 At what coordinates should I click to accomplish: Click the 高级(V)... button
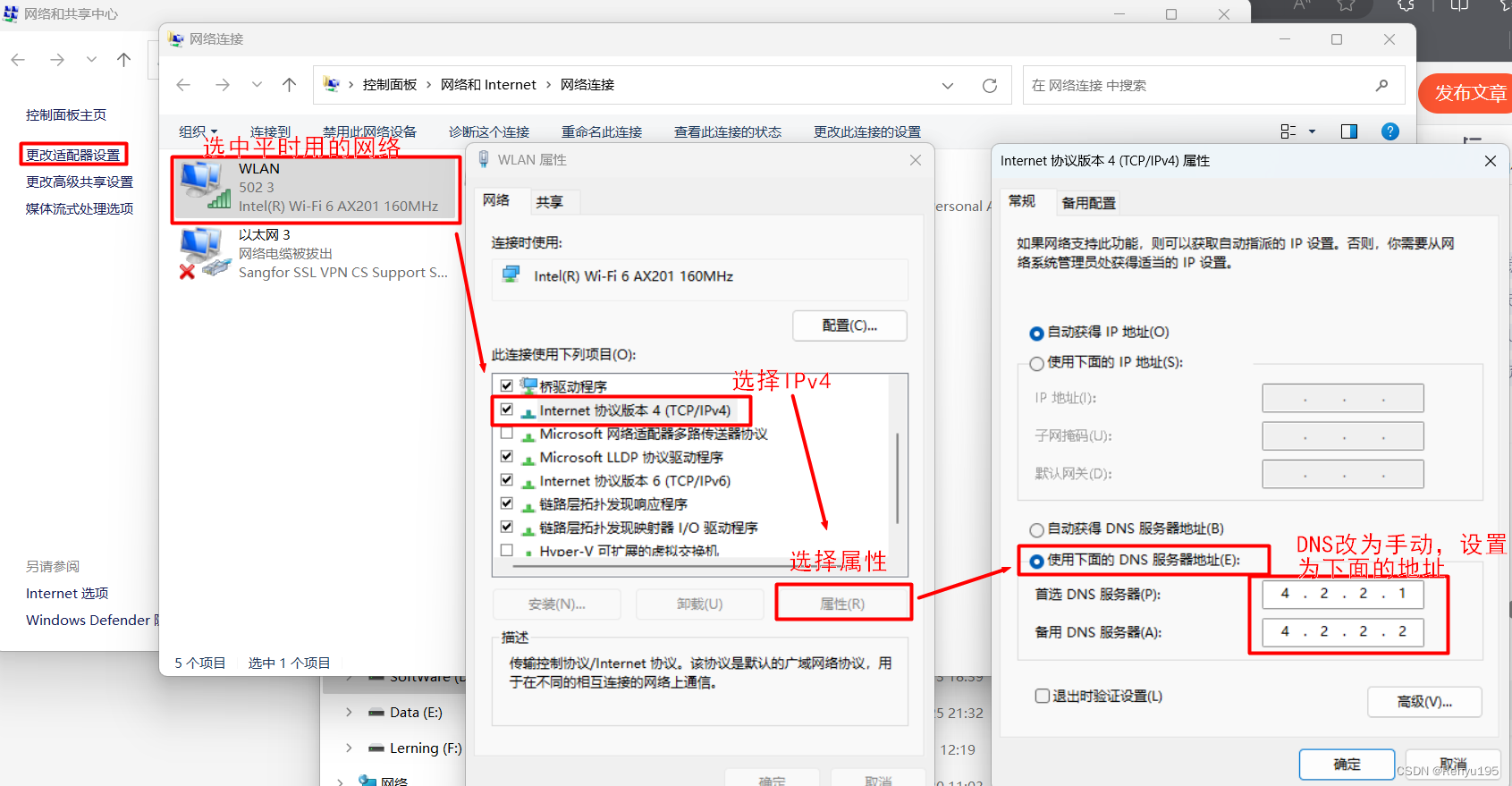pyautogui.click(x=1424, y=702)
